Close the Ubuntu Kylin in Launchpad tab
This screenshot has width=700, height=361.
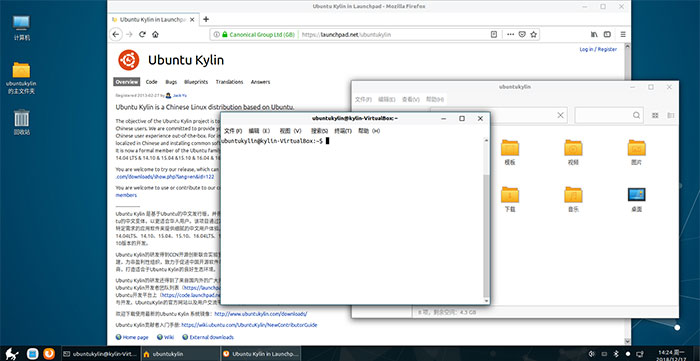[192, 20]
